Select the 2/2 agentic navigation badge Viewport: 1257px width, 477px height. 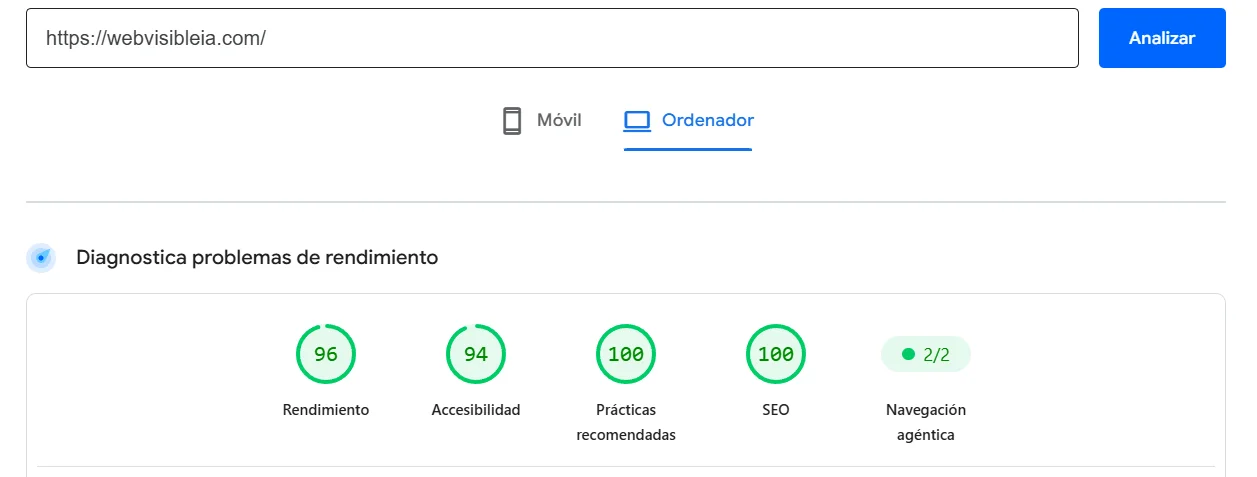926,354
